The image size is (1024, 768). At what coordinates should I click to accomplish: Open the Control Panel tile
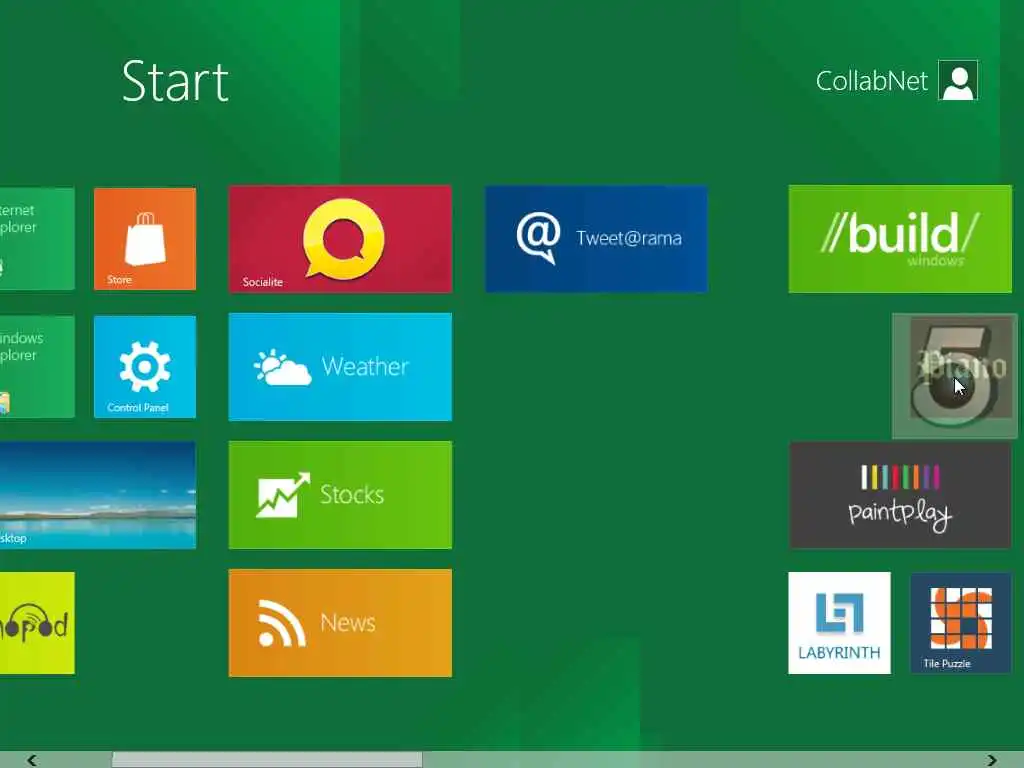(x=145, y=367)
